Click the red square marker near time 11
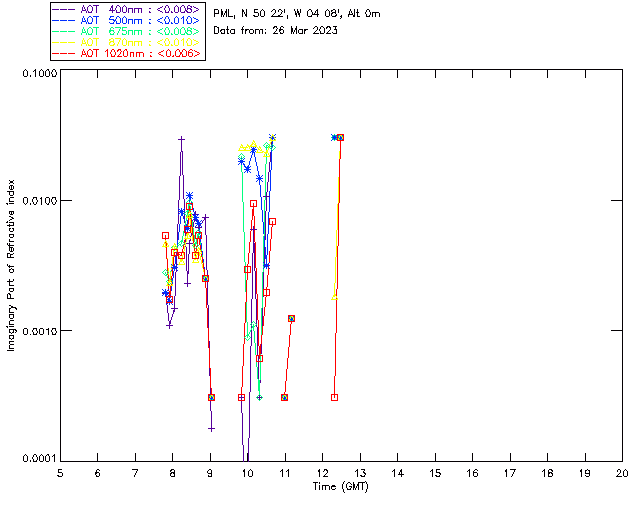The width and height of the screenshot is (640, 512). [x=285, y=397]
